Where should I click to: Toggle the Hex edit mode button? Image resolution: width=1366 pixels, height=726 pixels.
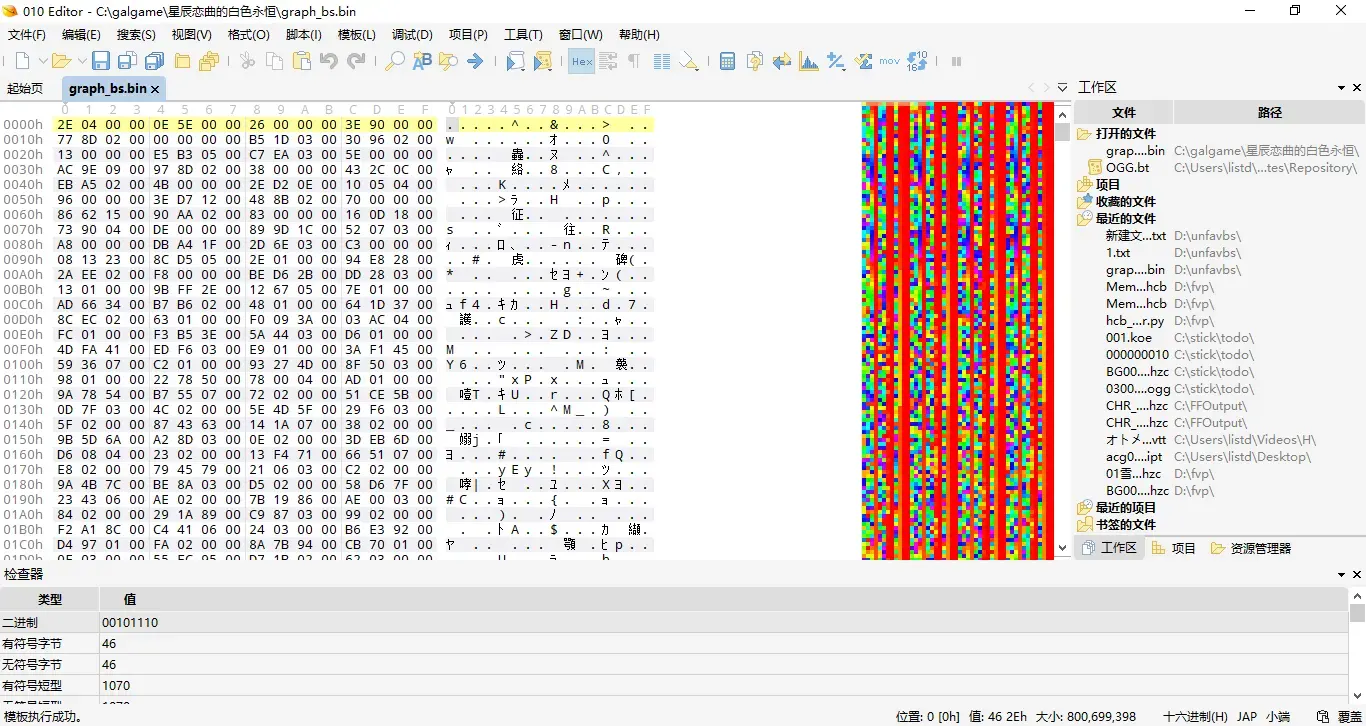581,61
